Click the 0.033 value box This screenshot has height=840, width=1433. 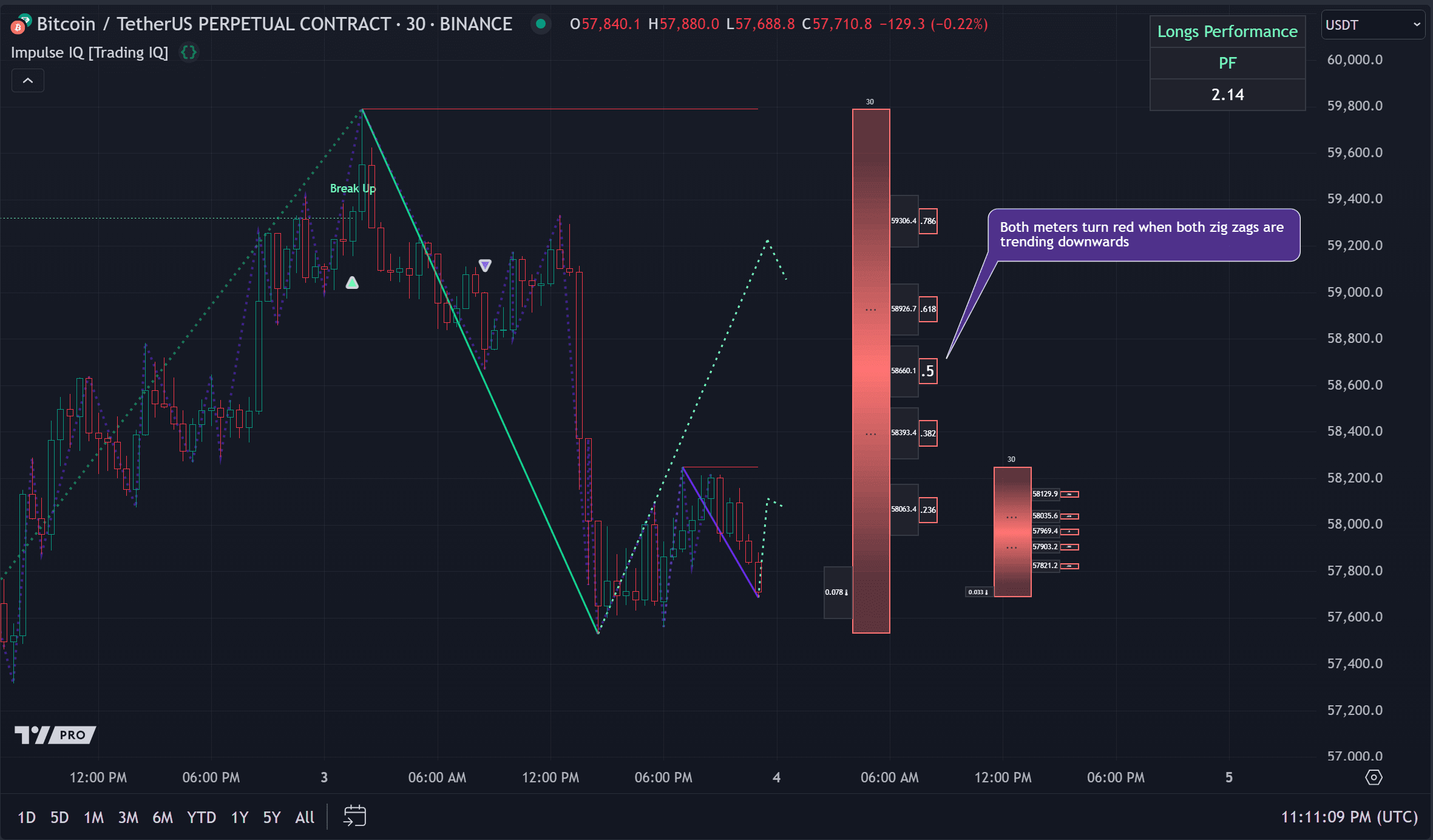(978, 592)
